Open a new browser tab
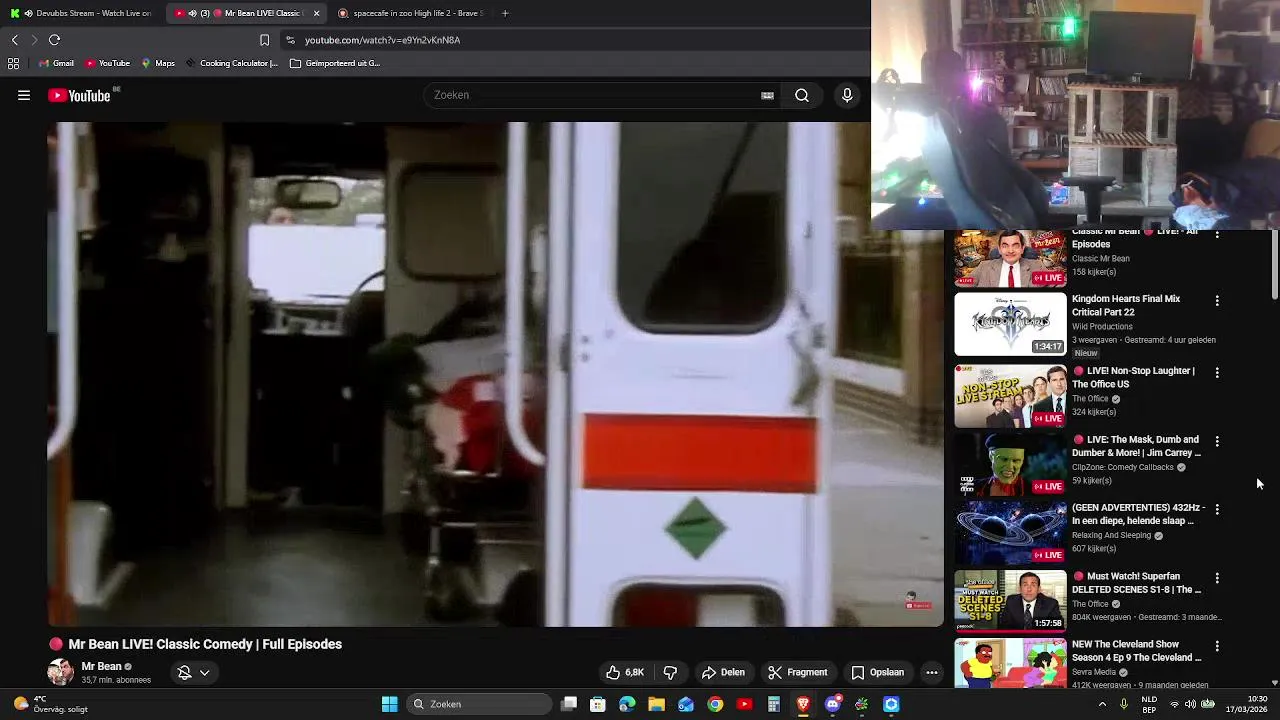This screenshot has width=1280, height=720. click(505, 13)
